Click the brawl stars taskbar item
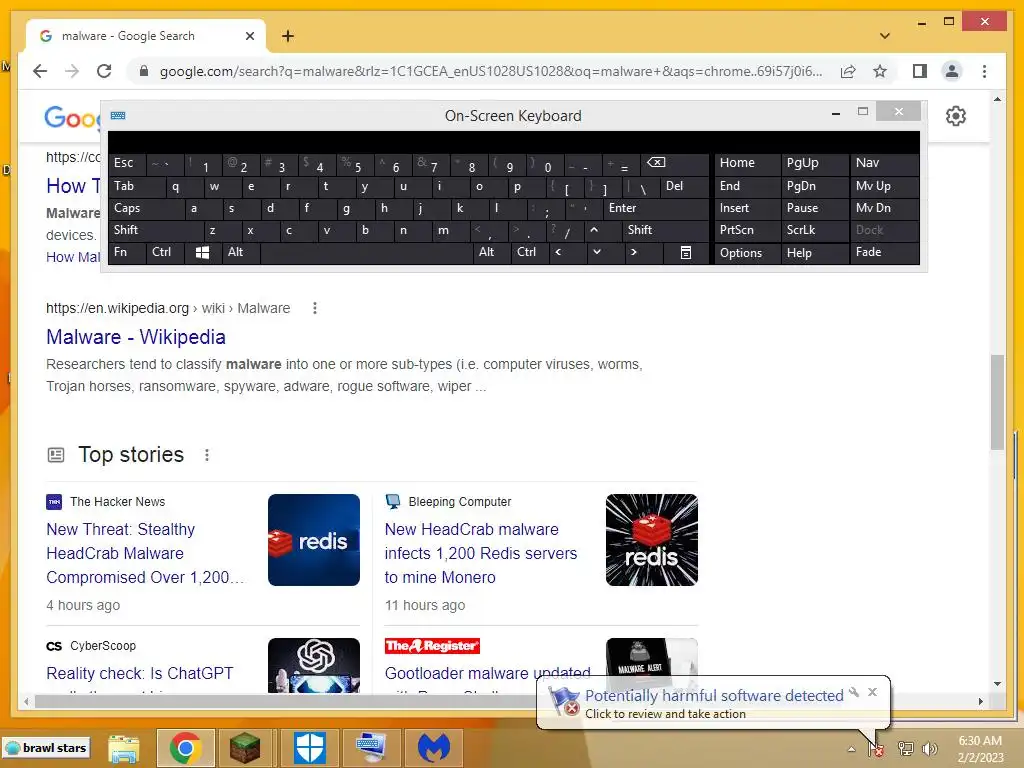Viewport: 1024px width, 768px height. point(47,748)
